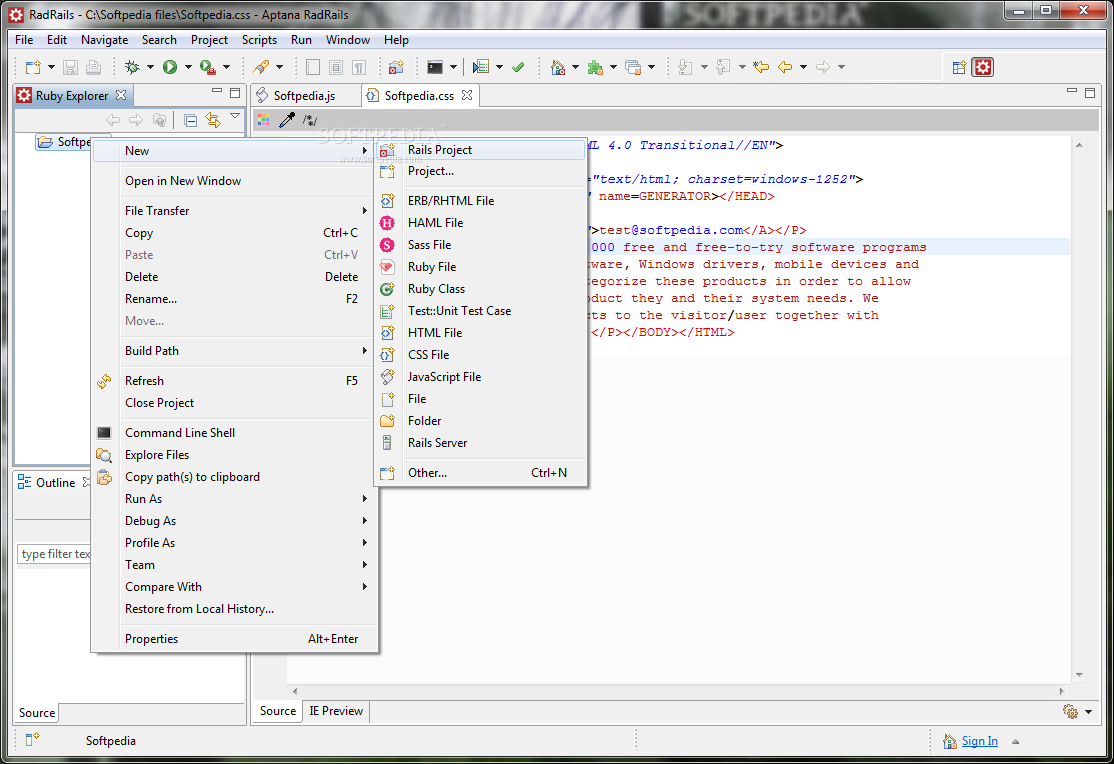Click the Debug bug icon in toolbar
1114x764 pixels.
tap(132, 67)
